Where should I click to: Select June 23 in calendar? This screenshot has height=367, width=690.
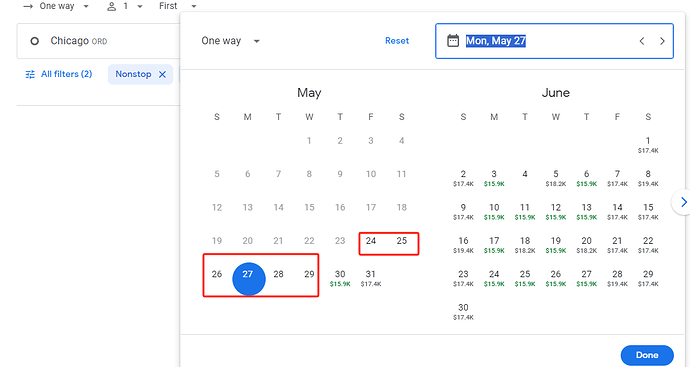coord(463,278)
